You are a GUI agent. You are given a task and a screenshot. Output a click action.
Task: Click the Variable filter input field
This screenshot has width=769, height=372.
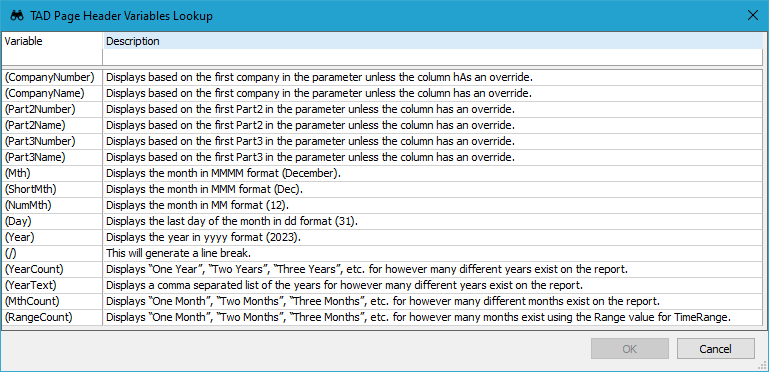52,57
